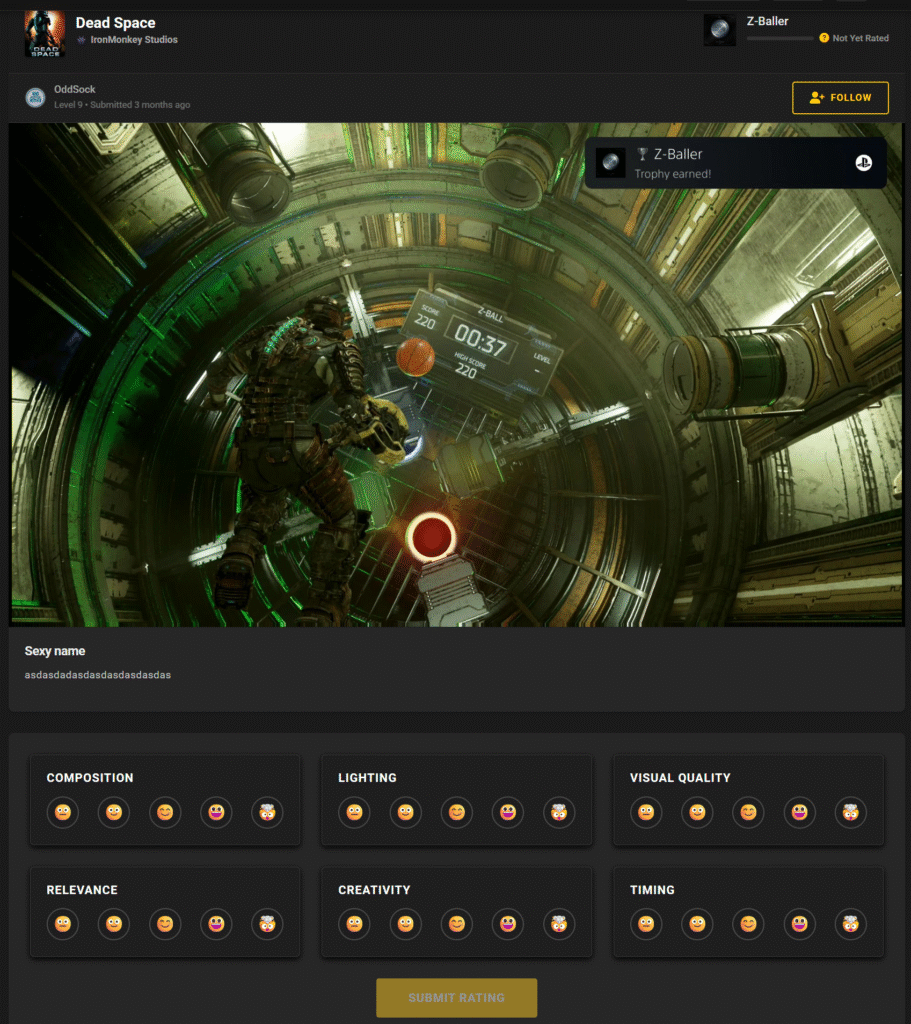
Task: Click the Z-Baller trophy icon in header
Action: point(720,30)
